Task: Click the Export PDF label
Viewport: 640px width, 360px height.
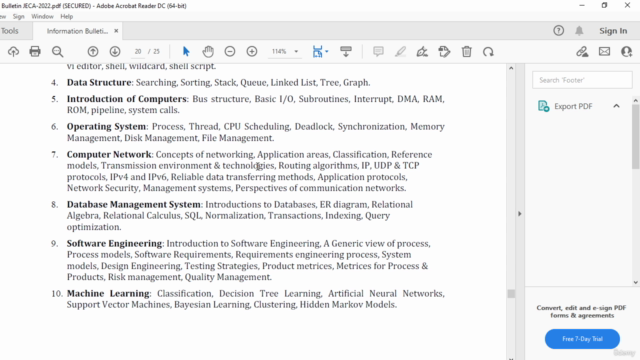Action: [573, 106]
